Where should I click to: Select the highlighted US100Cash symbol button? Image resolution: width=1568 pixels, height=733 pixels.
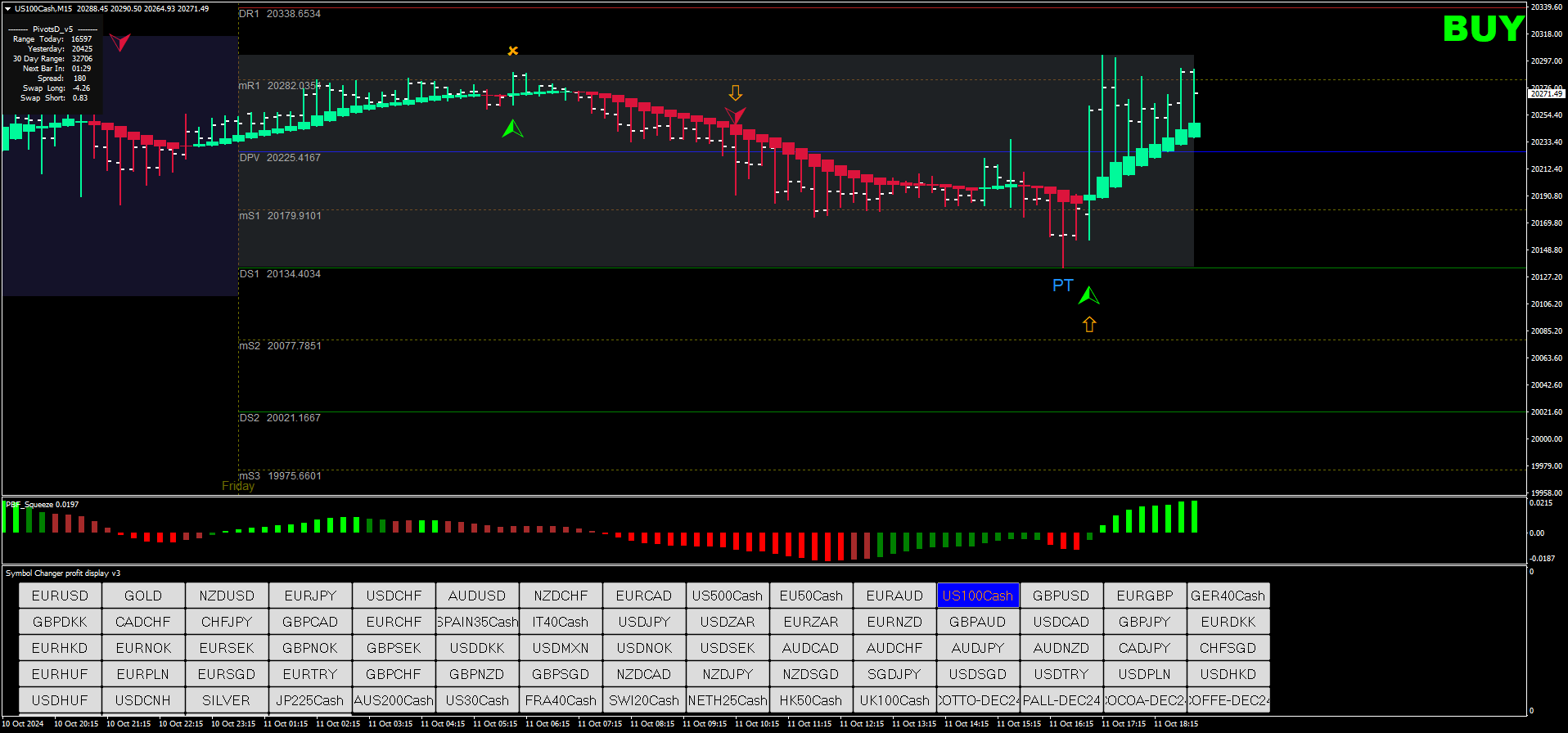pos(977,596)
